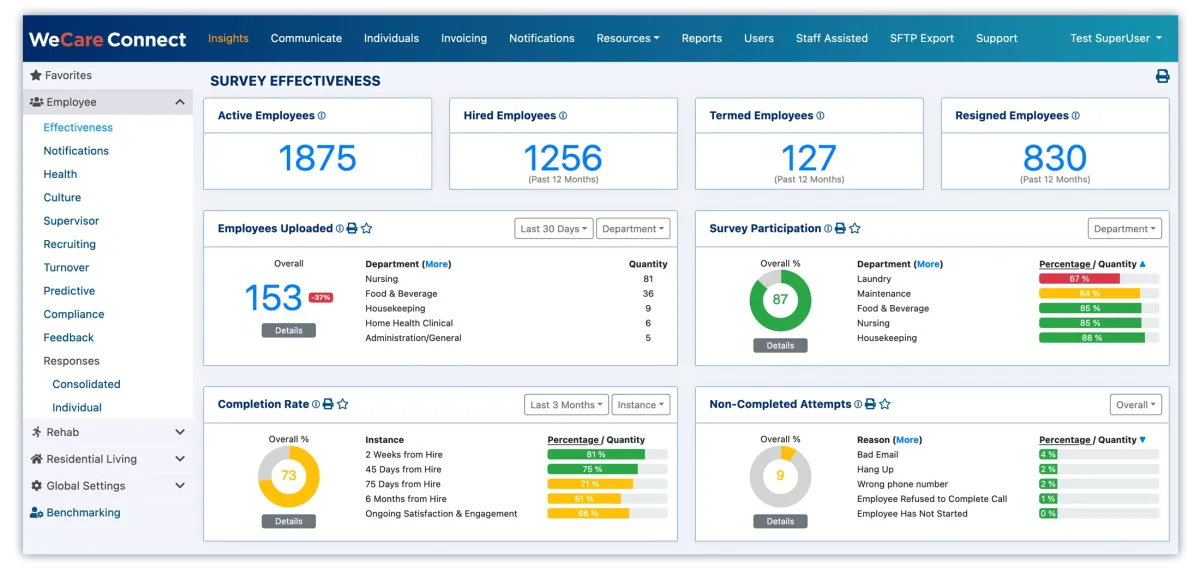
Task: Click info icon beside Resigned Employees
Action: pos(1076,116)
